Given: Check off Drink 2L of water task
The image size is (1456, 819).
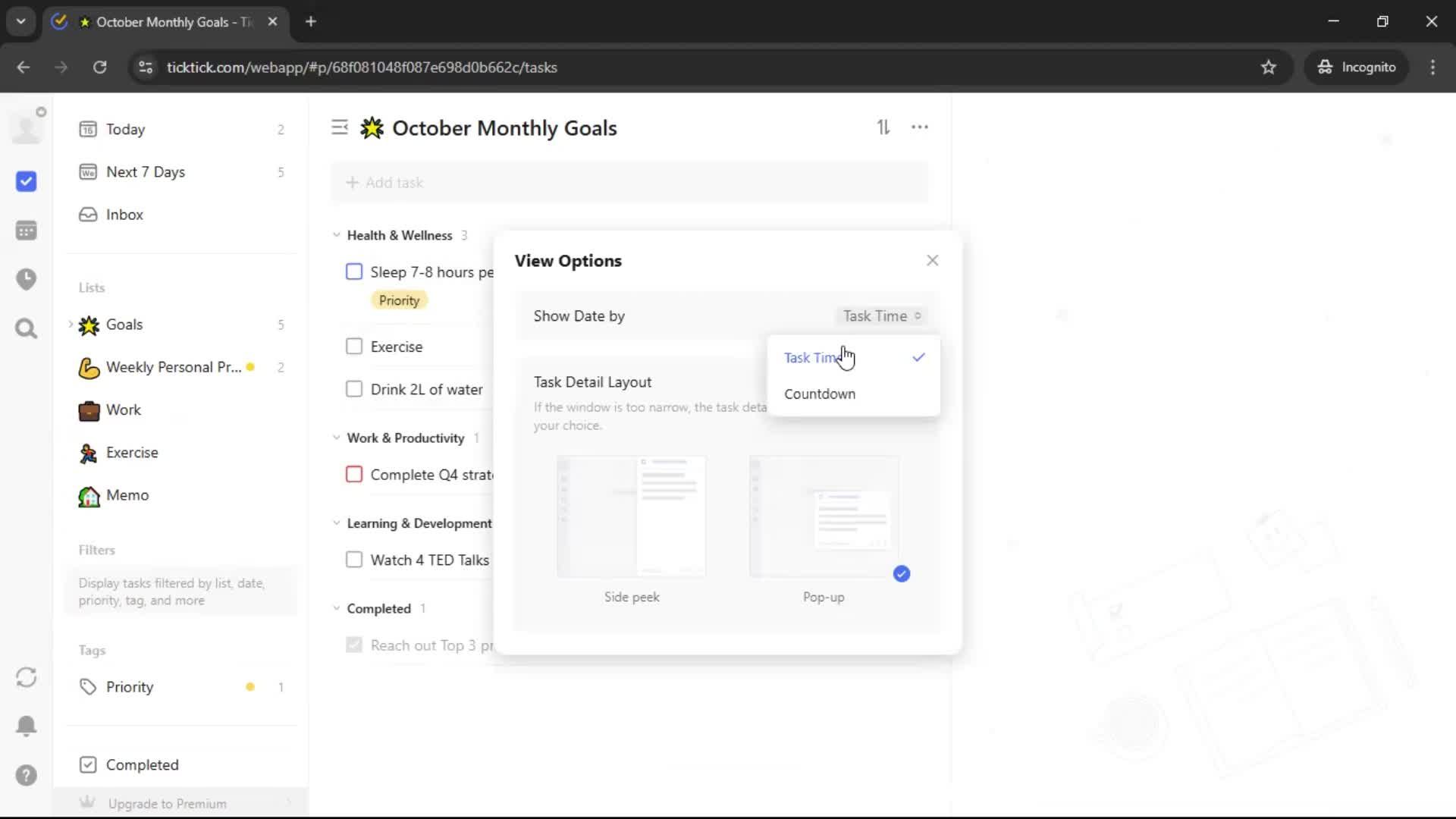Looking at the screenshot, I should (x=354, y=389).
